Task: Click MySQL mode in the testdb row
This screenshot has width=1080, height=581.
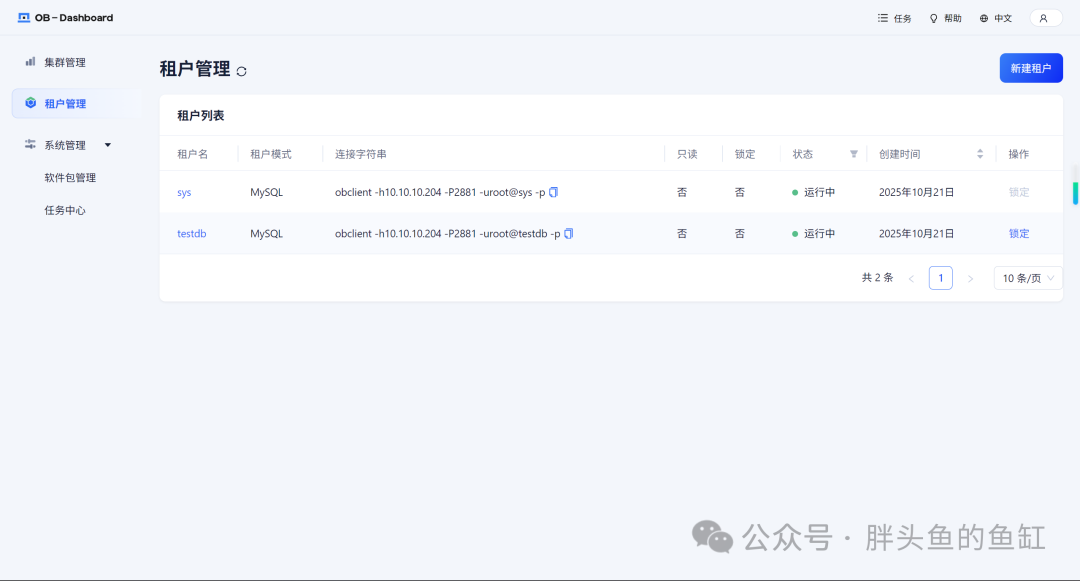Action: click(267, 234)
